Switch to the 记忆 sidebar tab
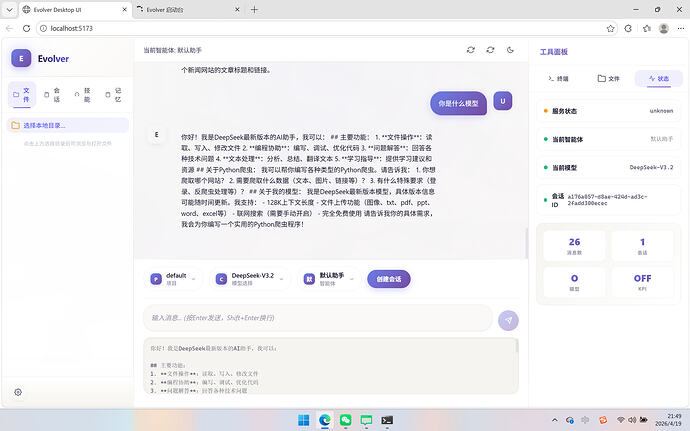The width and height of the screenshot is (690, 431). (x=114, y=94)
